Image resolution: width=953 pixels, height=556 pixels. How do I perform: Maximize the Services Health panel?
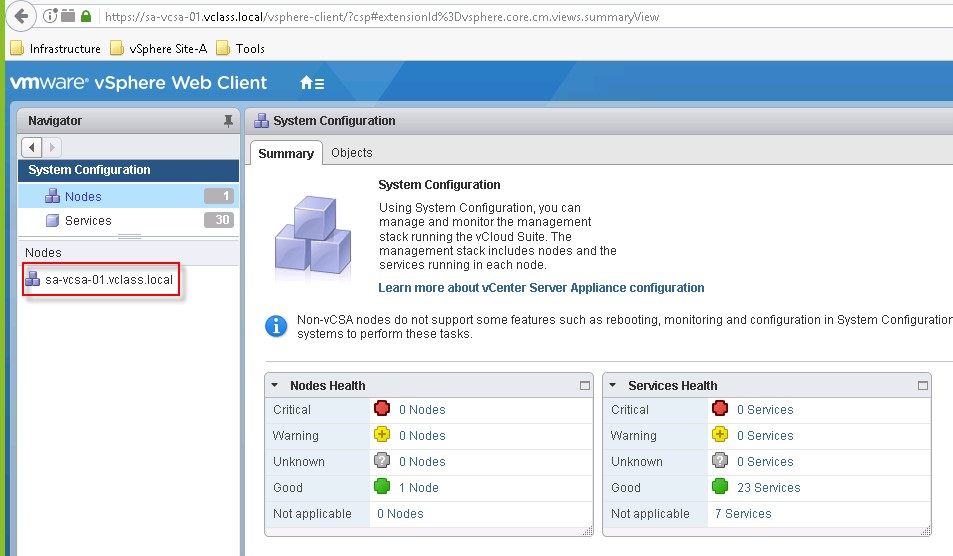point(923,385)
